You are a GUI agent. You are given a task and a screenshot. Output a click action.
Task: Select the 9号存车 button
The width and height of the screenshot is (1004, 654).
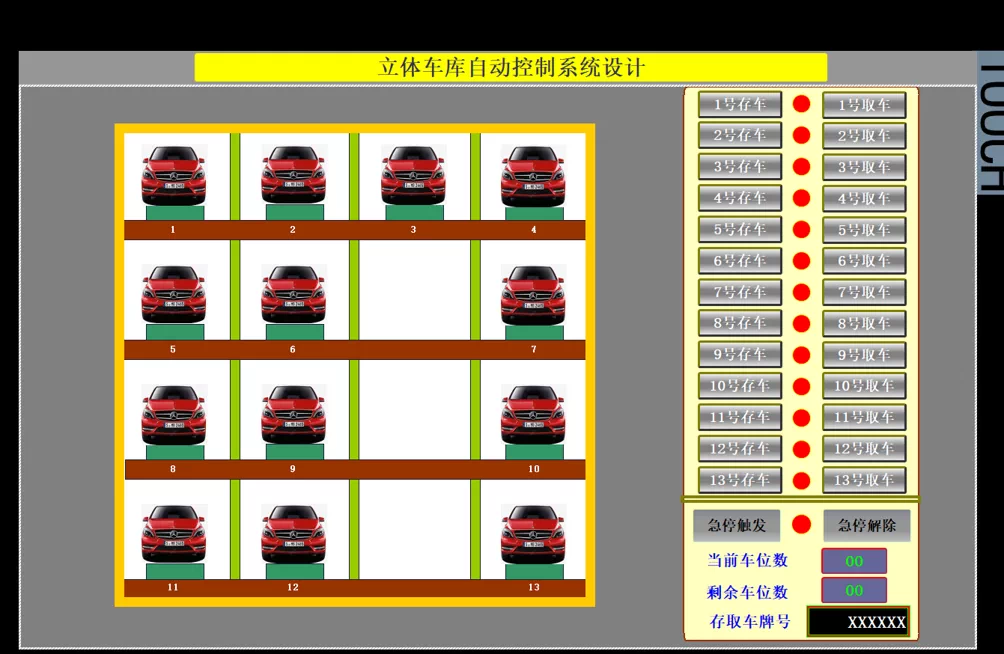(x=740, y=354)
